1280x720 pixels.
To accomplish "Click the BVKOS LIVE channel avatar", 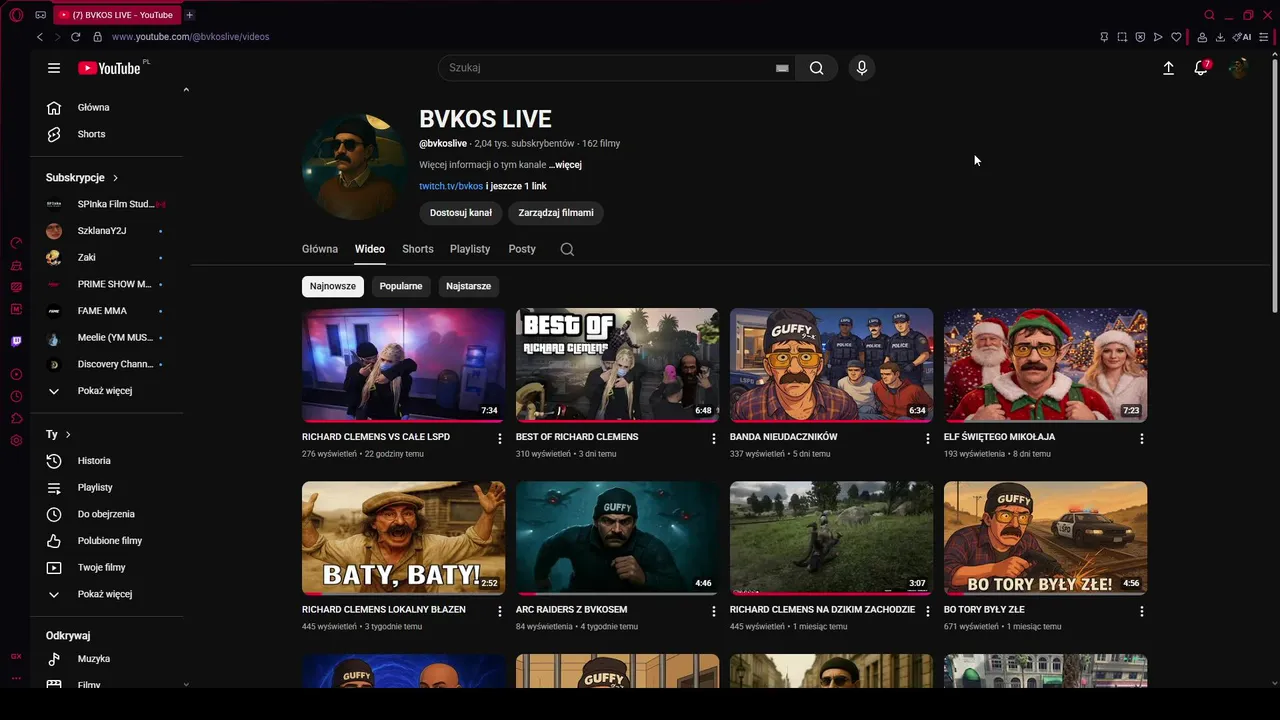I will (x=354, y=165).
